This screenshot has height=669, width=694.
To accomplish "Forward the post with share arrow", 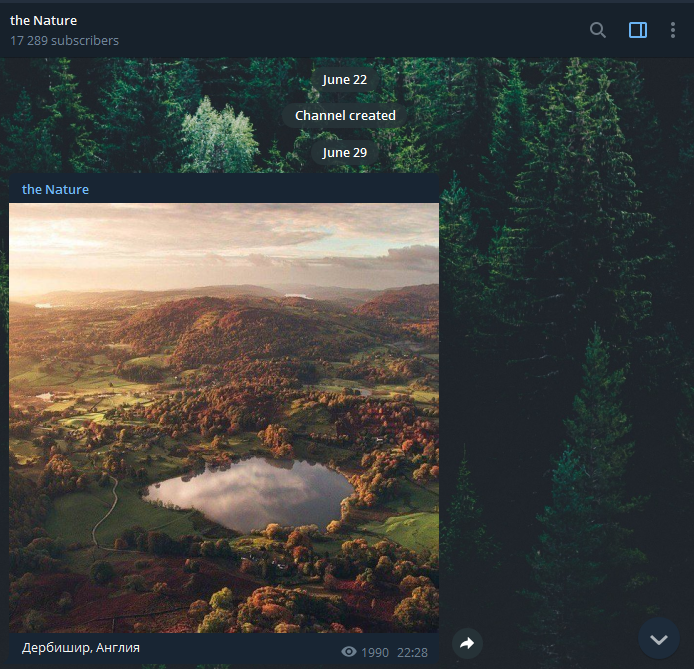I will click(467, 643).
